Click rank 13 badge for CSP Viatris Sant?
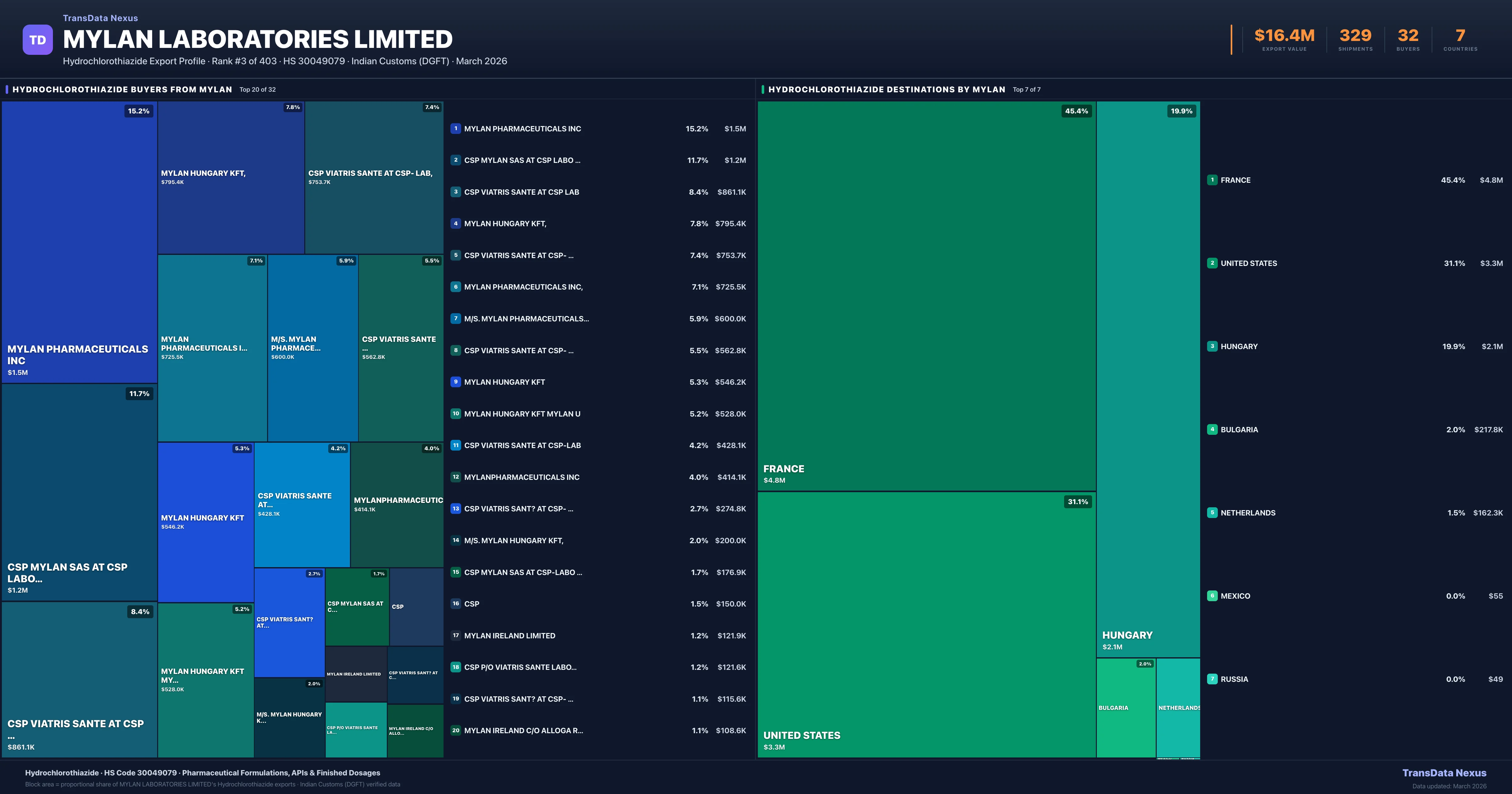Screen dimensions: 1512x794 point(455,509)
